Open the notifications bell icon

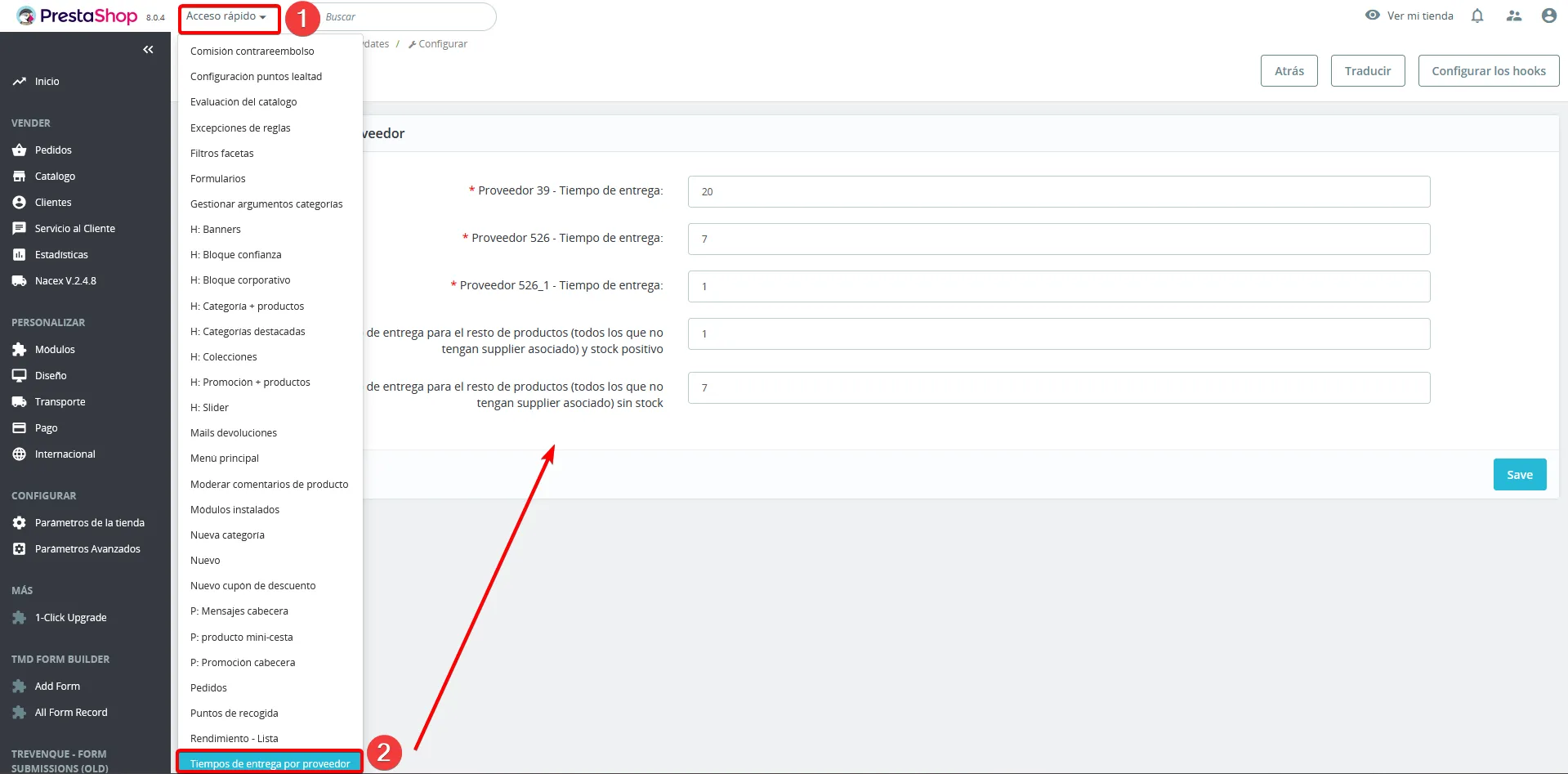pyautogui.click(x=1477, y=16)
